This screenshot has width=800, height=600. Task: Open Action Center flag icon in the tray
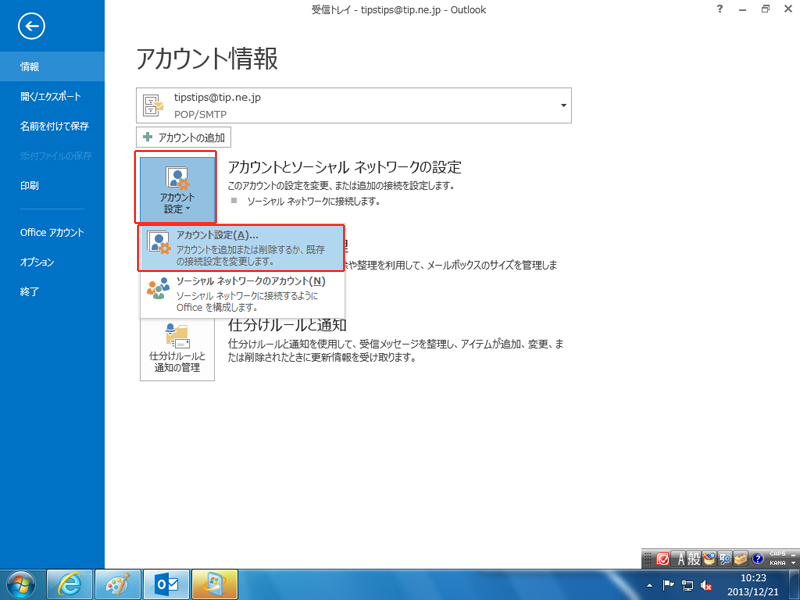pyautogui.click(x=668, y=585)
